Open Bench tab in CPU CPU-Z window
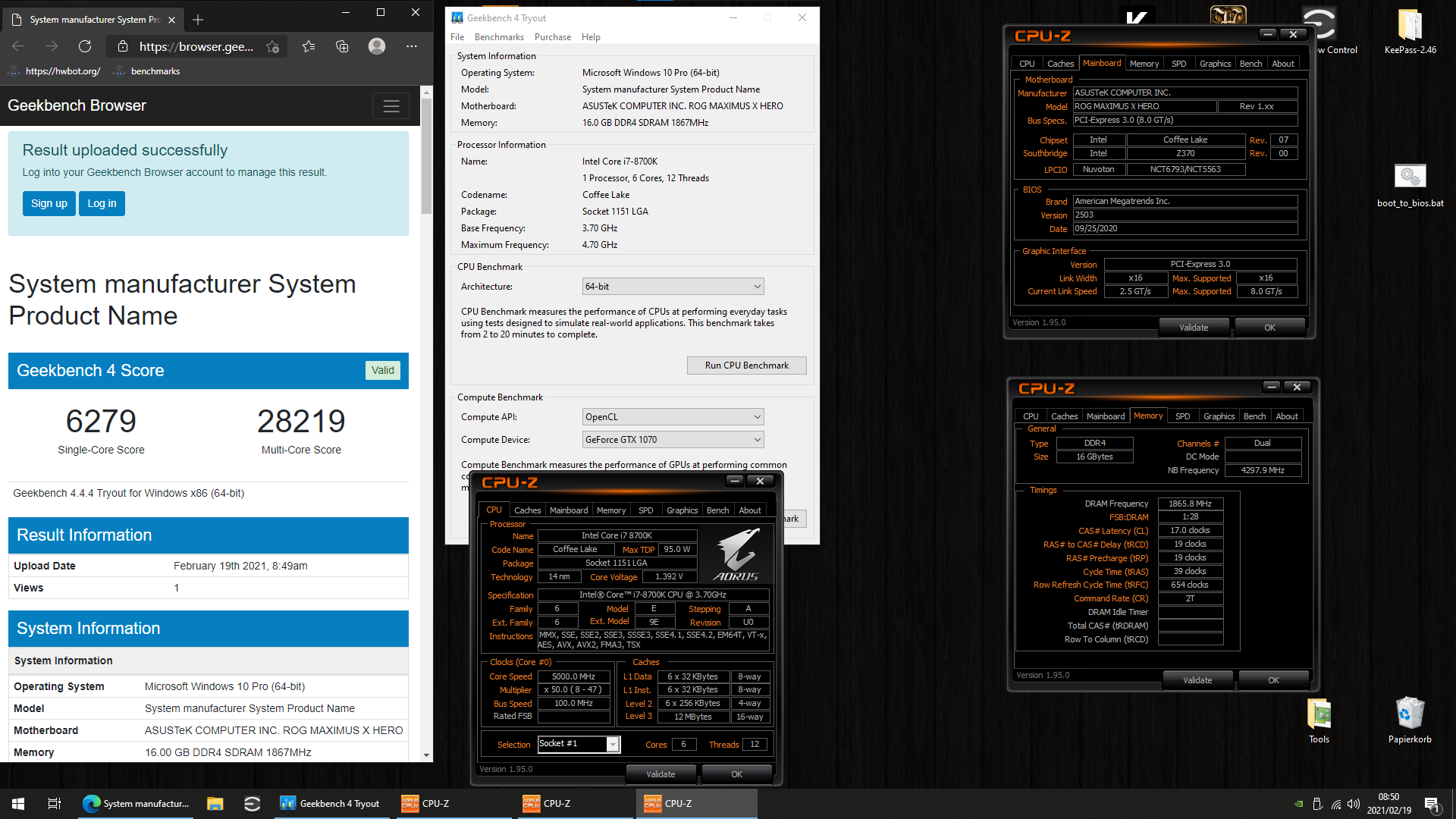The width and height of the screenshot is (1456, 819). point(717,510)
